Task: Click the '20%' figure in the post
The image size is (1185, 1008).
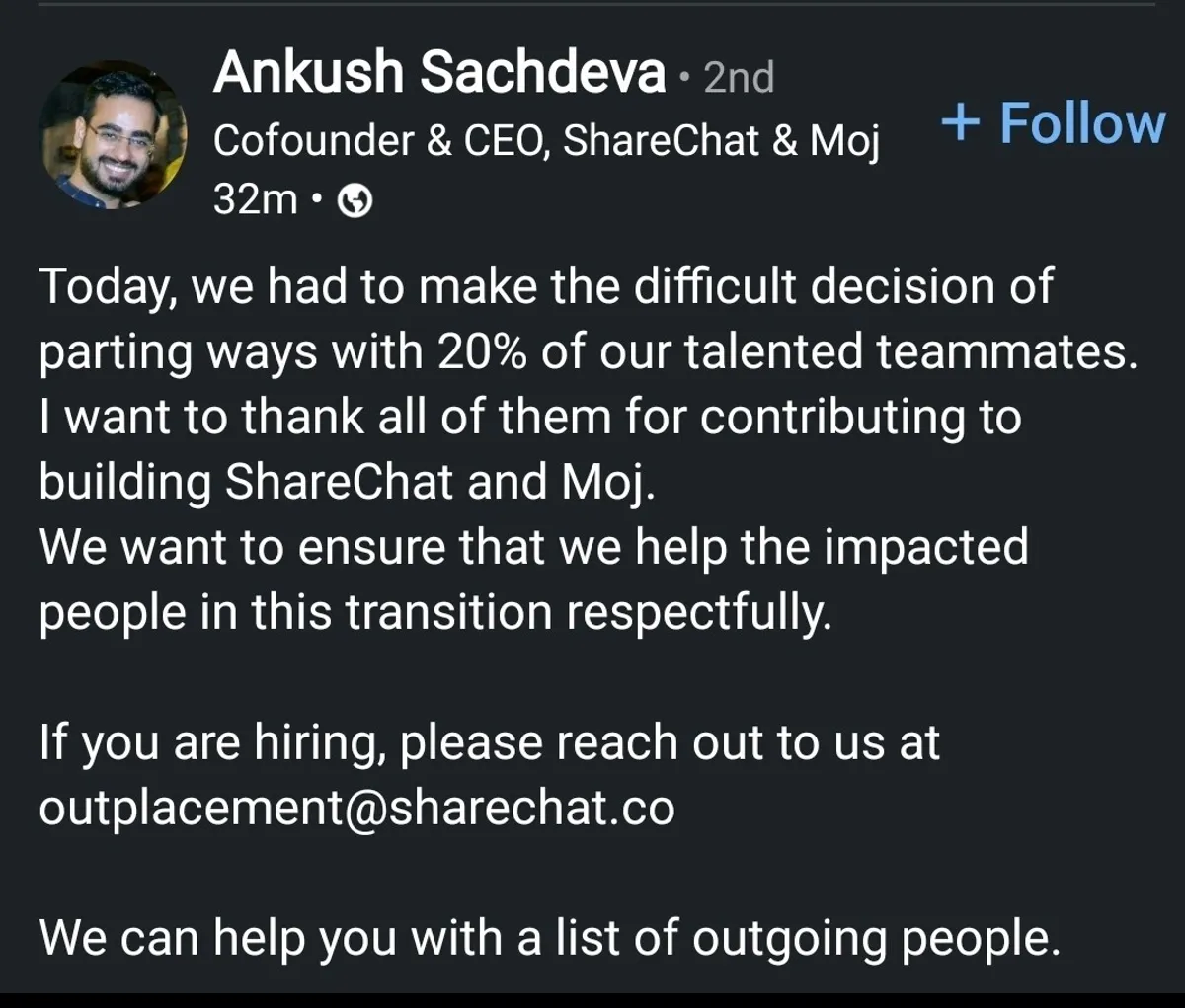Action: 481,352
